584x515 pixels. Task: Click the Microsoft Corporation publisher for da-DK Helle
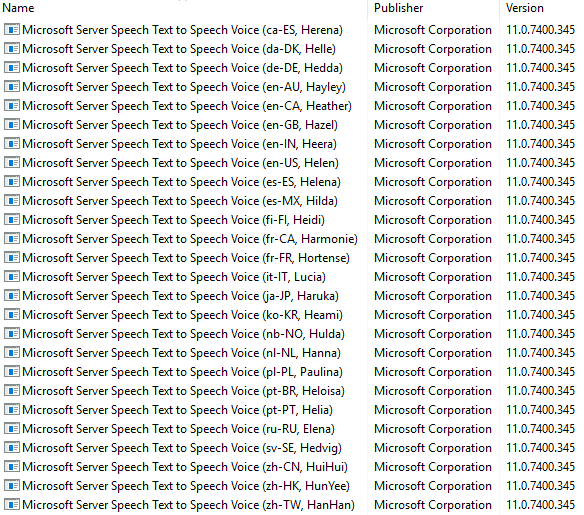tap(433, 49)
